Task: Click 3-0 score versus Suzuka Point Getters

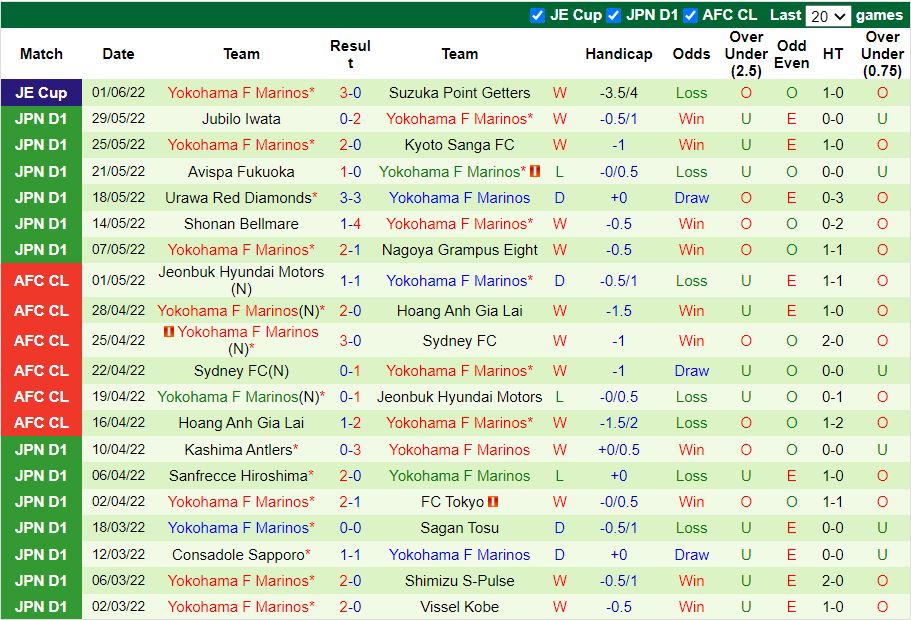Action: (350, 92)
